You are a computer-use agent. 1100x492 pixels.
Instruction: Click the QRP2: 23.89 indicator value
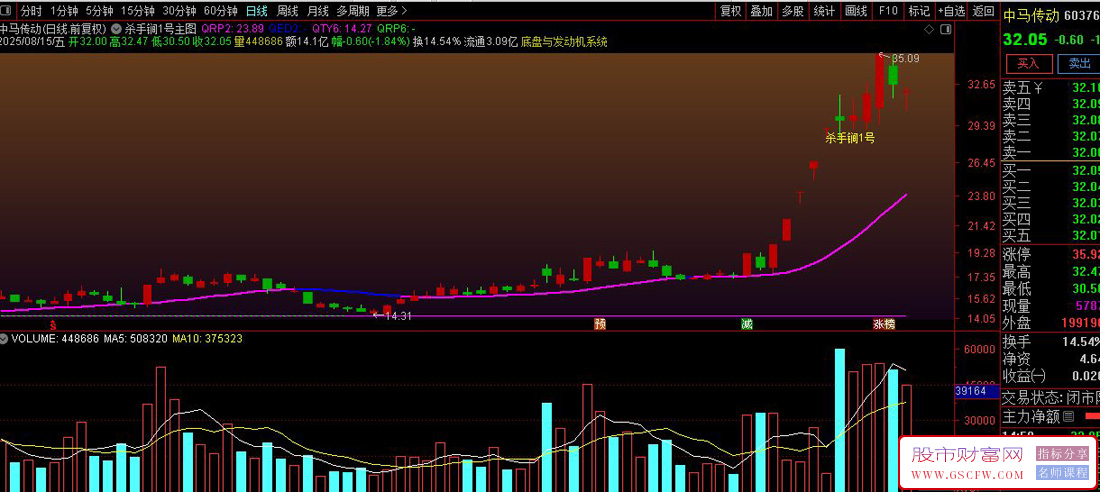(232, 29)
